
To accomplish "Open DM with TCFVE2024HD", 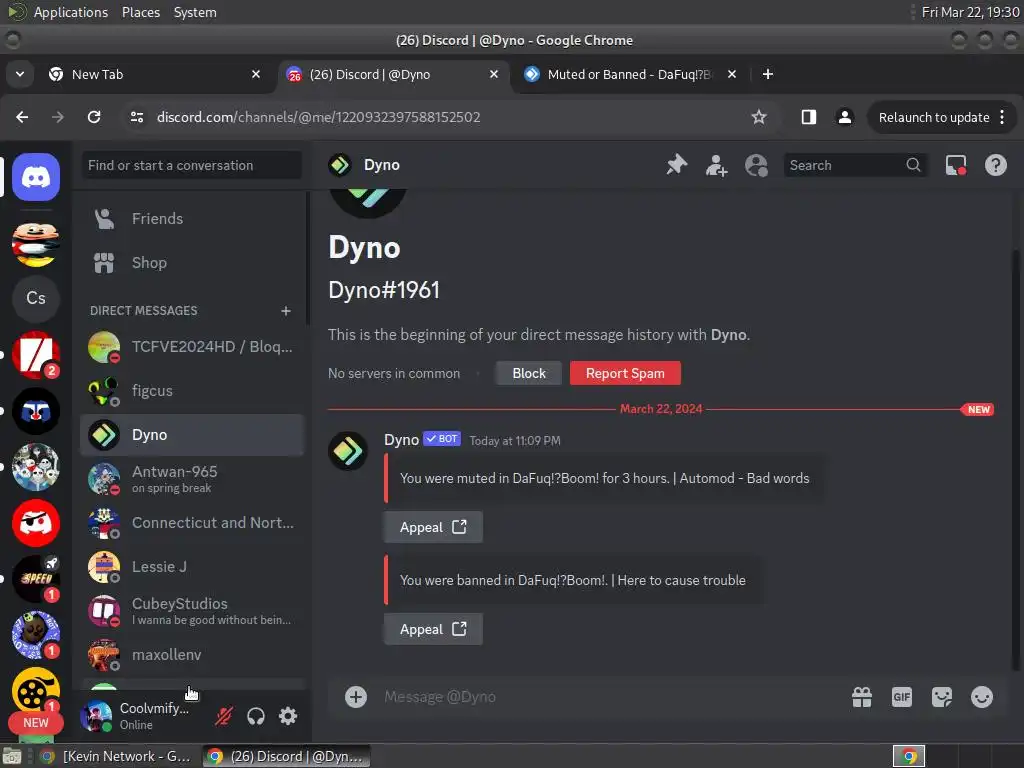I will click(192, 347).
